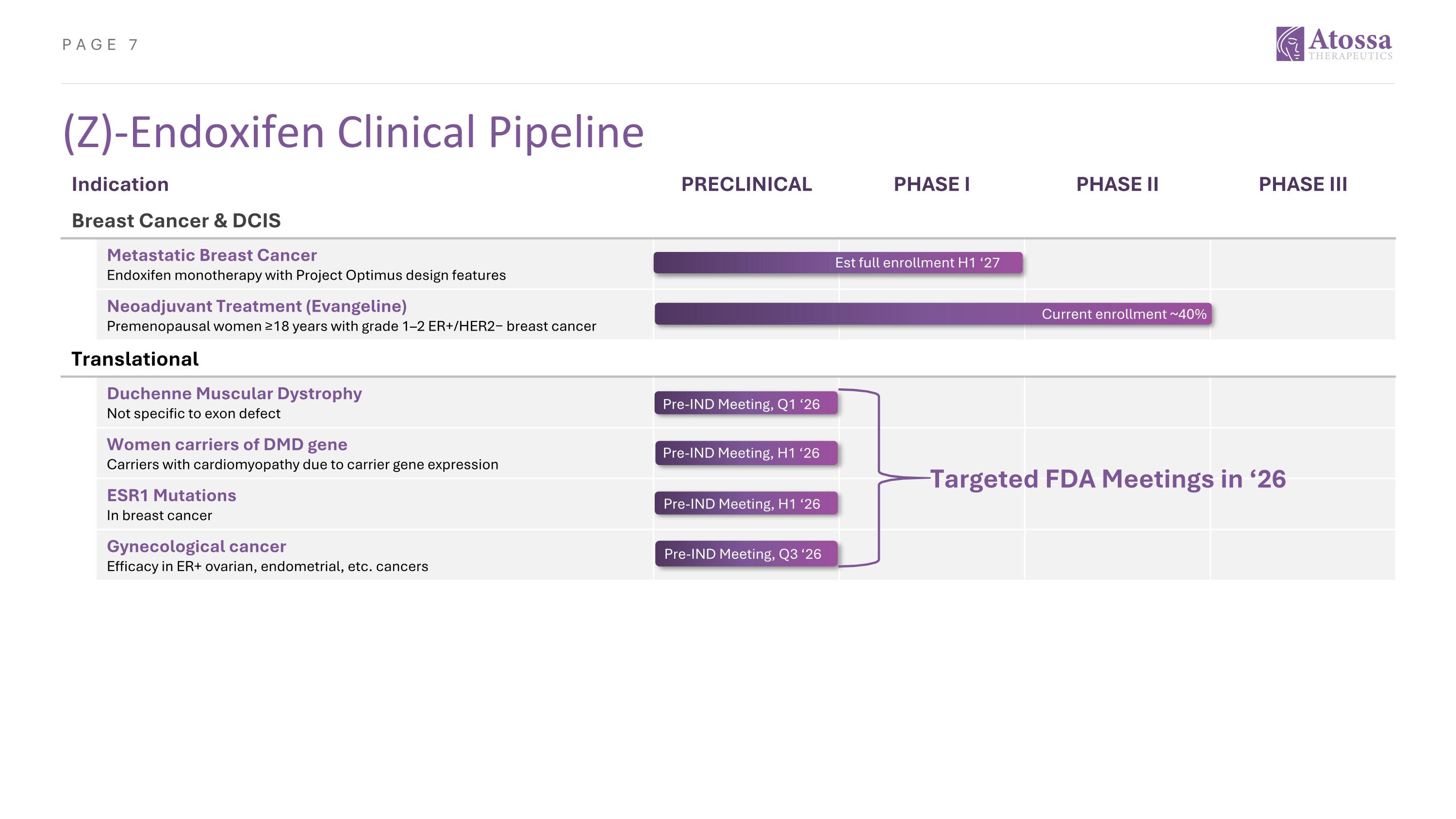The width and height of the screenshot is (1456, 819).
Task: Select the Neoadjuvant Treatment (Evangeline) heading
Action: [257, 306]
